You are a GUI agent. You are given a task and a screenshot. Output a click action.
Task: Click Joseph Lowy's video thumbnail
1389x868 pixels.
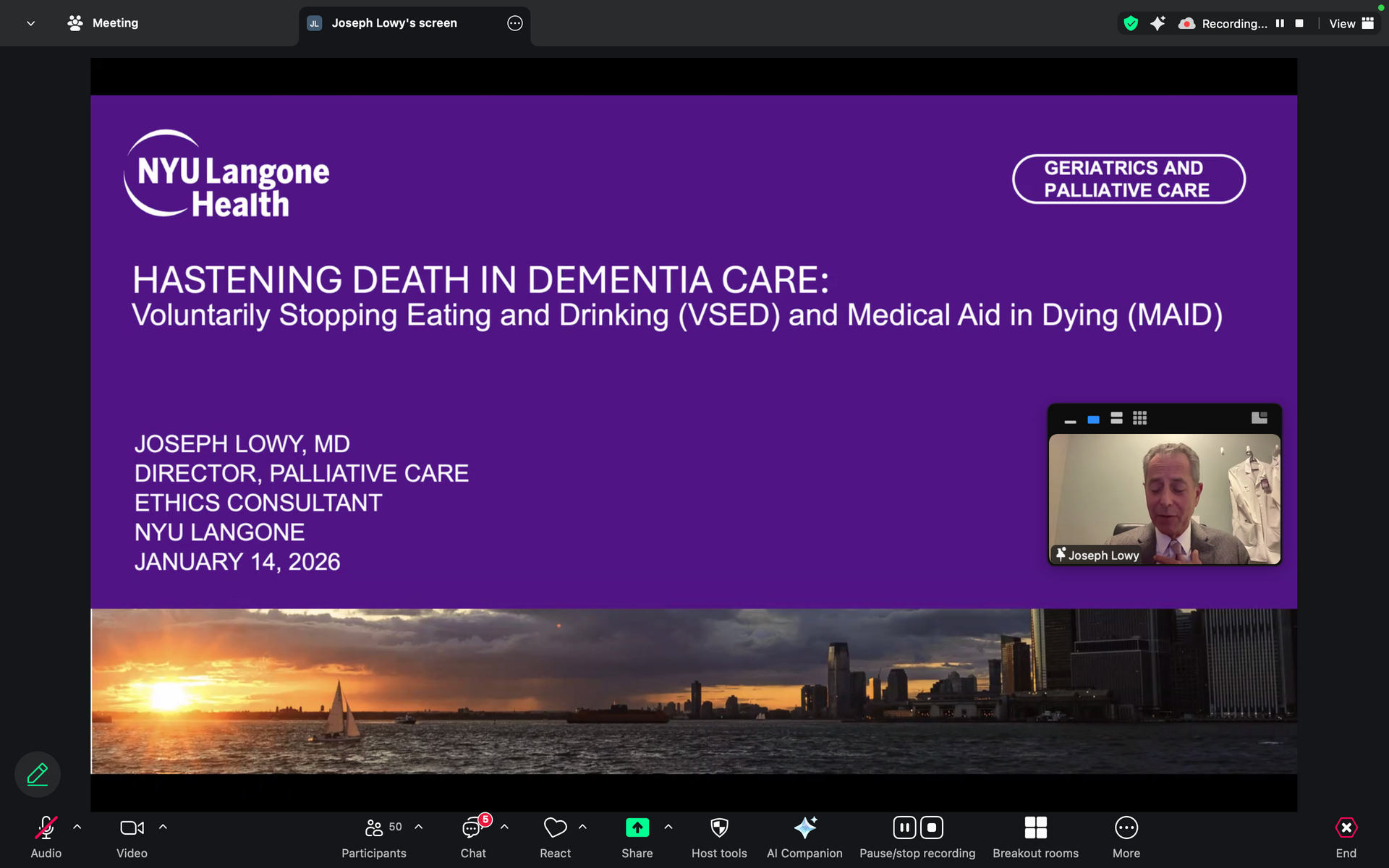click(1164, 499)
